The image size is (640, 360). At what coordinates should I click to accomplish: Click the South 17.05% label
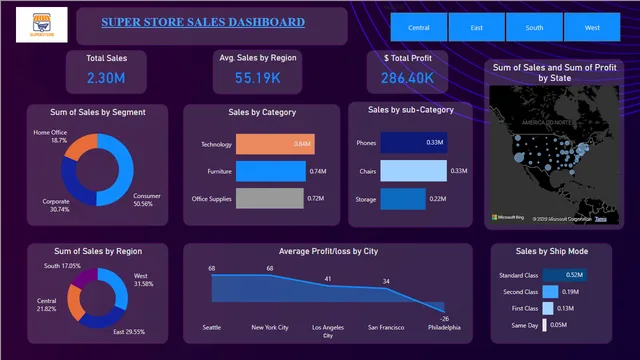pyautogui.click(x=62, y=266)
